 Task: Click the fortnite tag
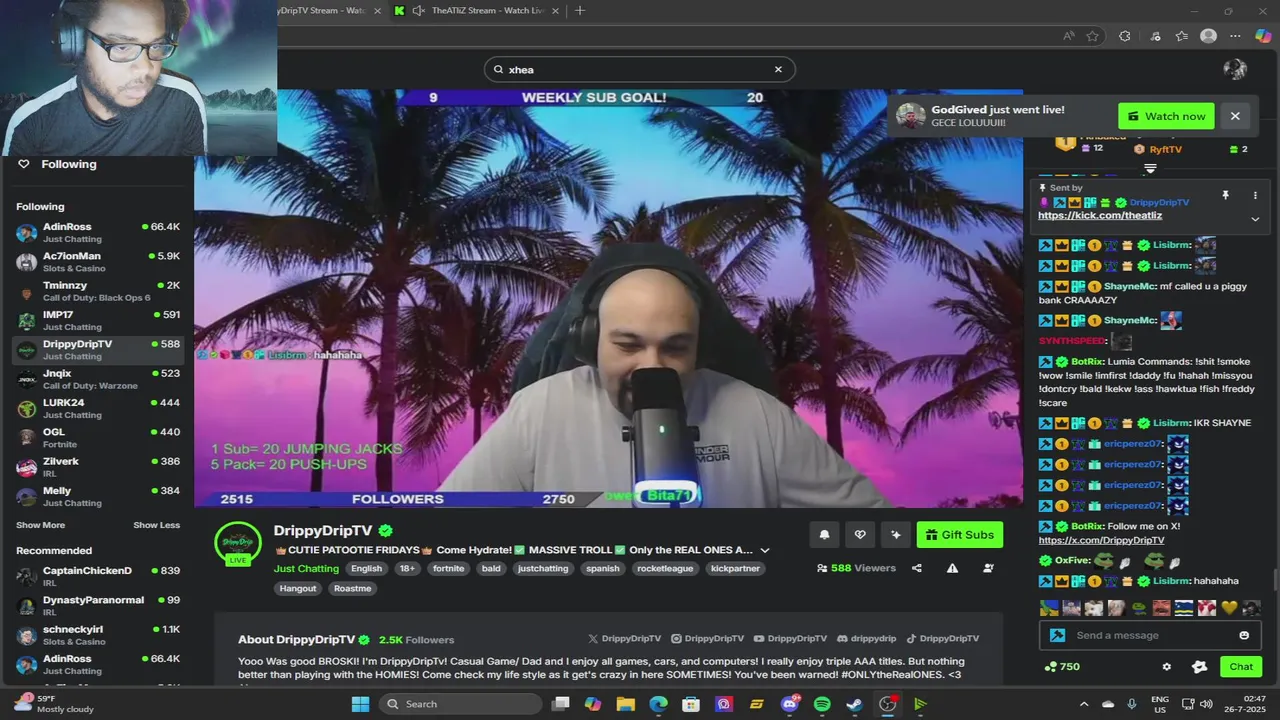pos(448,568)
